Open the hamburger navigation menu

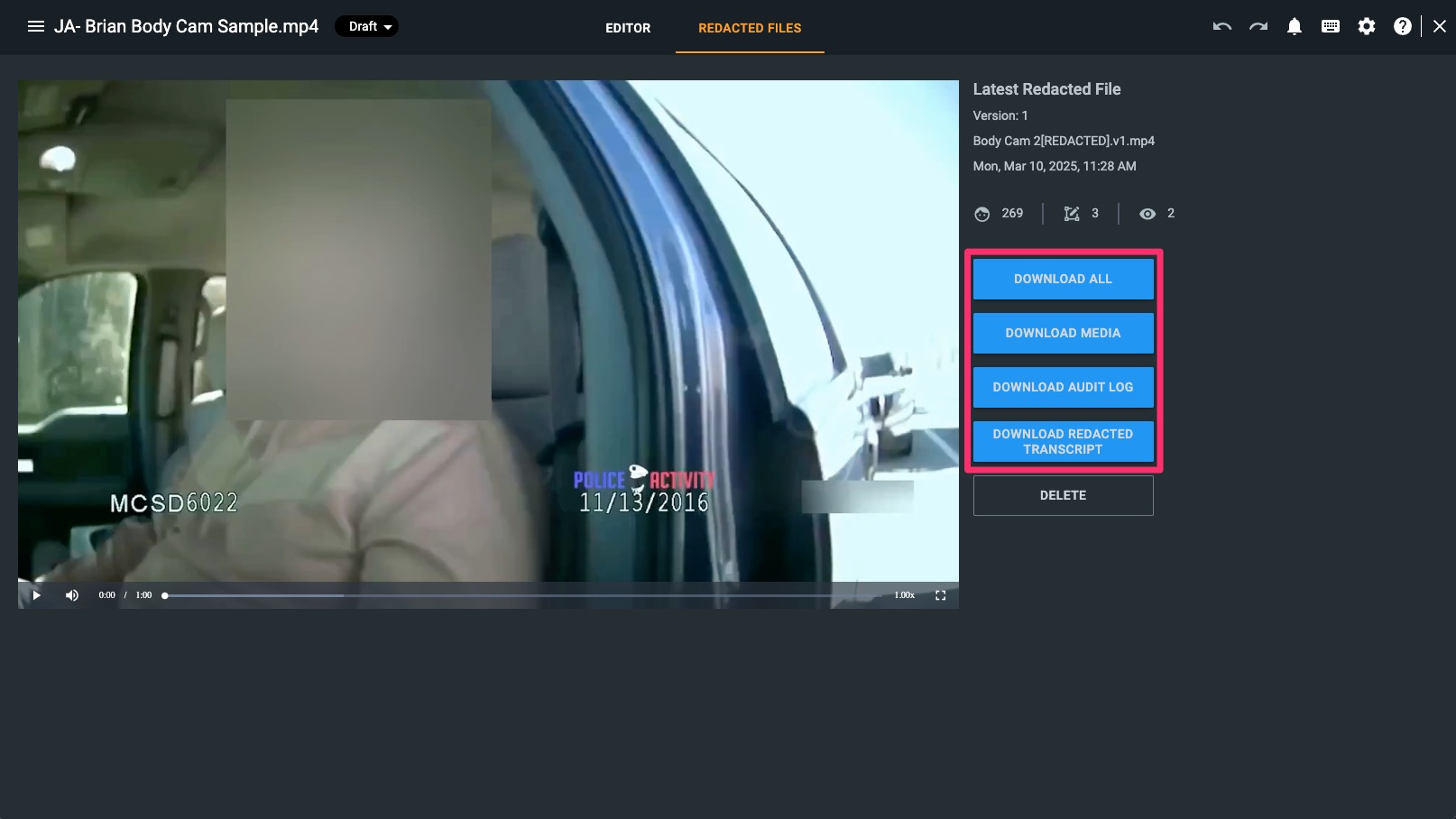tap(36, 26)
